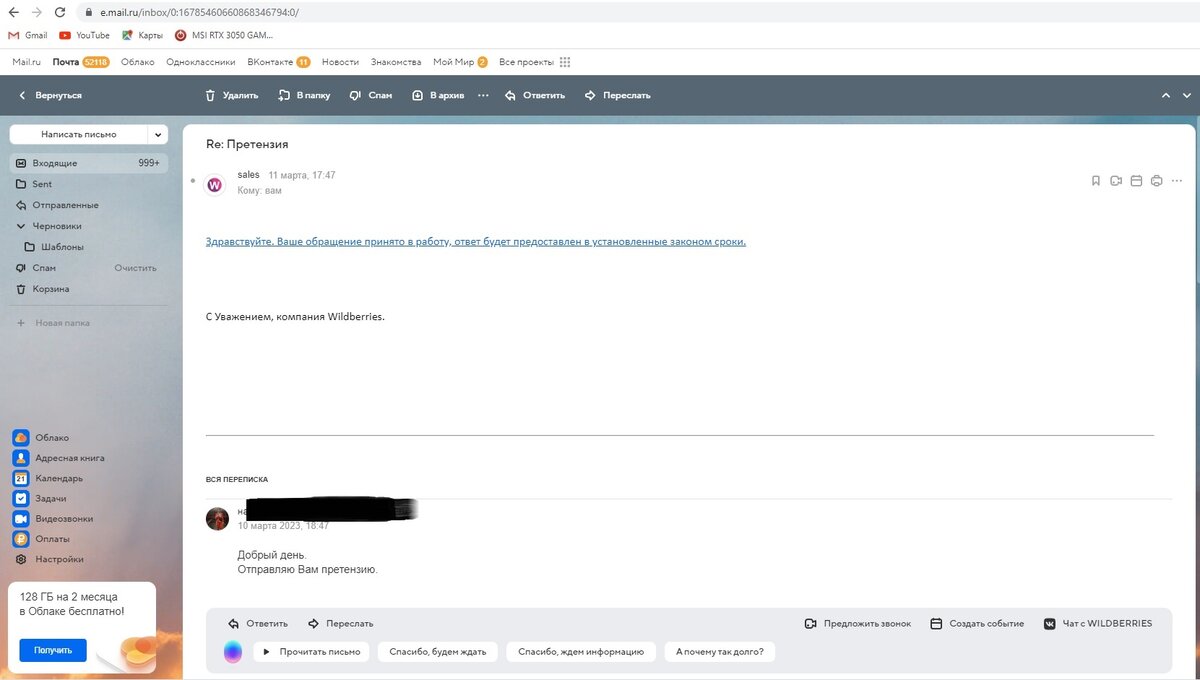Open the Gmail bookmark
Viewport: 1200px width, 680px height.
[28, 35]
